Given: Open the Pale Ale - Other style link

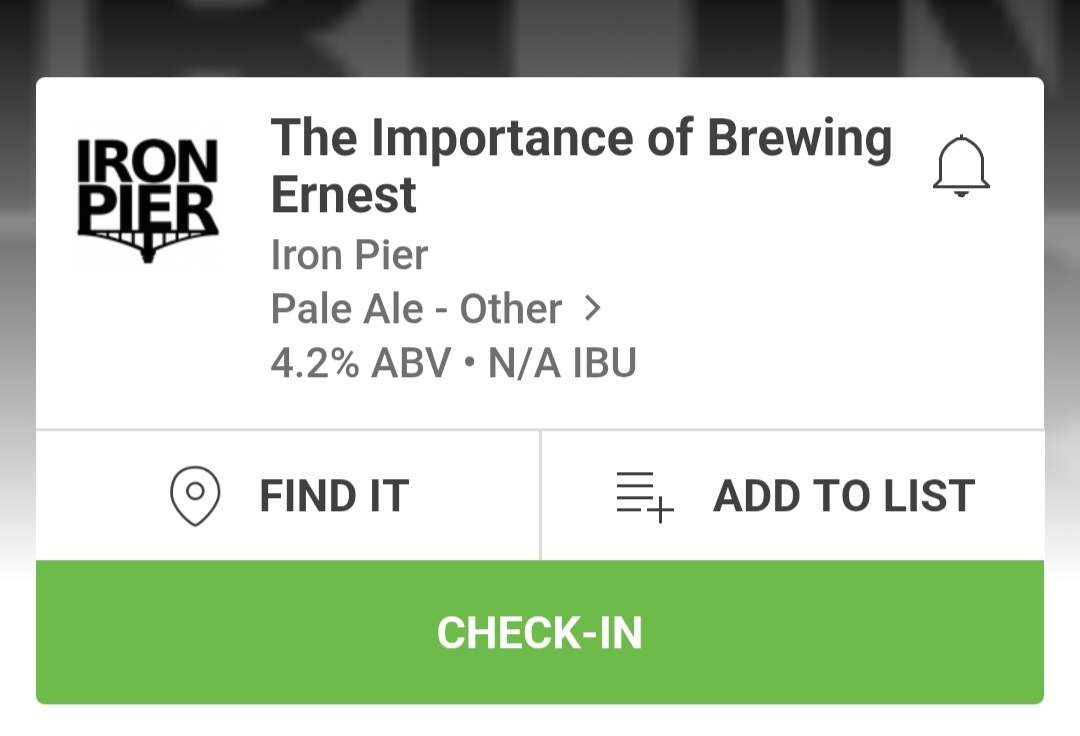Looking at the screenshot, I should 416,309.
